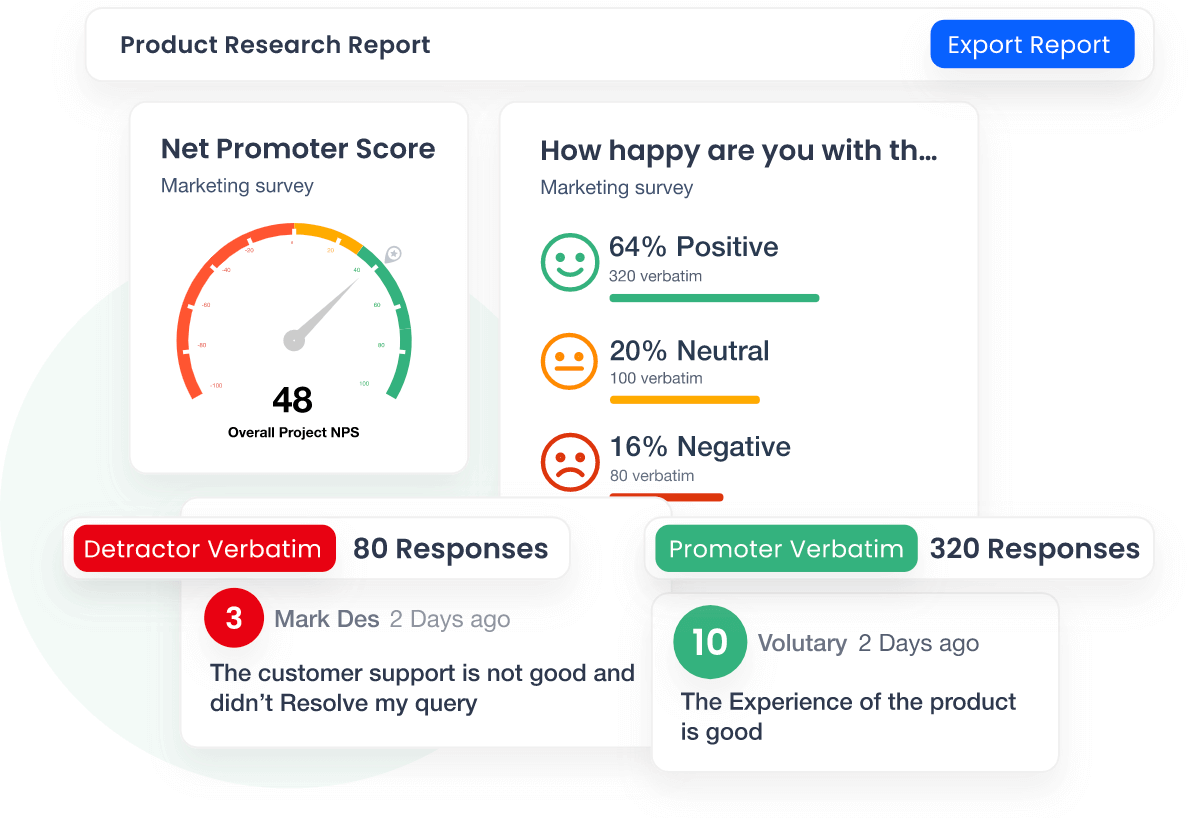Viewport: 1196px width, 818px height.
Task: Click the Volutary reviewer name
Action: pos(802,643)
